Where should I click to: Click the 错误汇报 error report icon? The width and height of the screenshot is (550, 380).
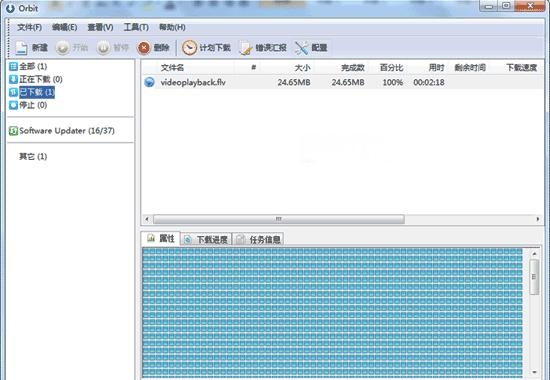[x=246, y=48]
